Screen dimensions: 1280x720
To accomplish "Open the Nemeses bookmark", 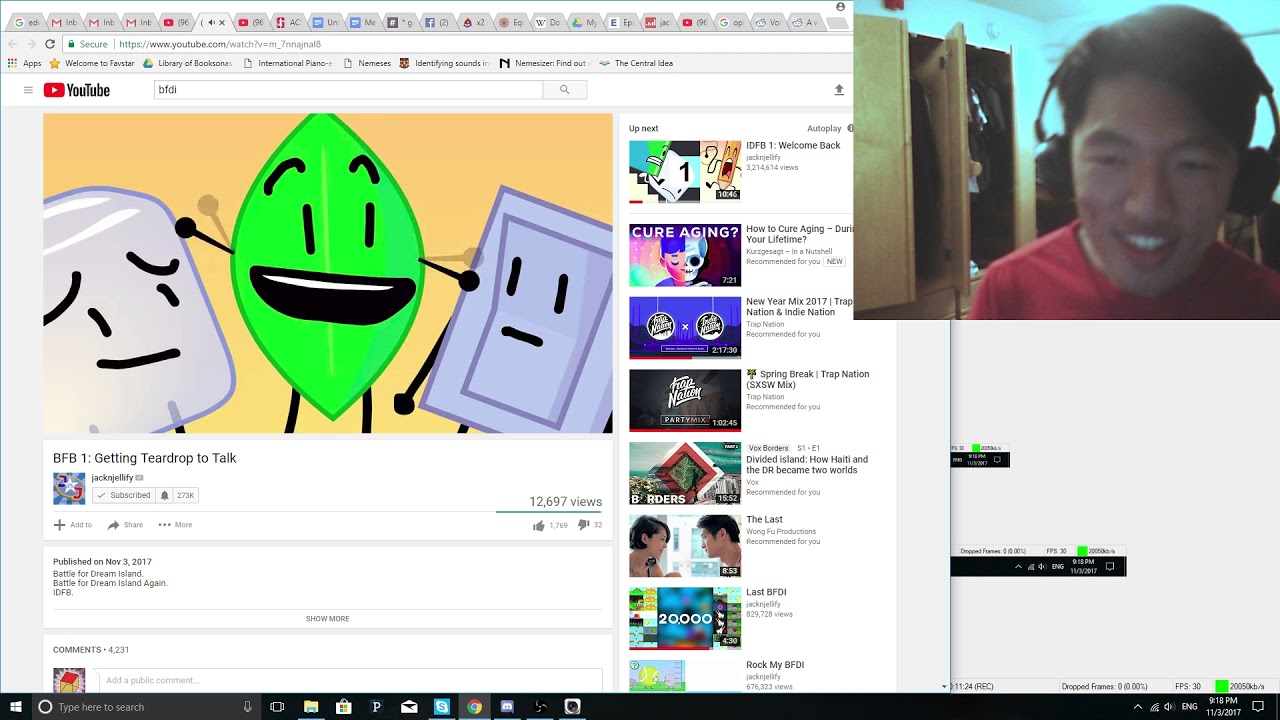I will coord(367,63).
